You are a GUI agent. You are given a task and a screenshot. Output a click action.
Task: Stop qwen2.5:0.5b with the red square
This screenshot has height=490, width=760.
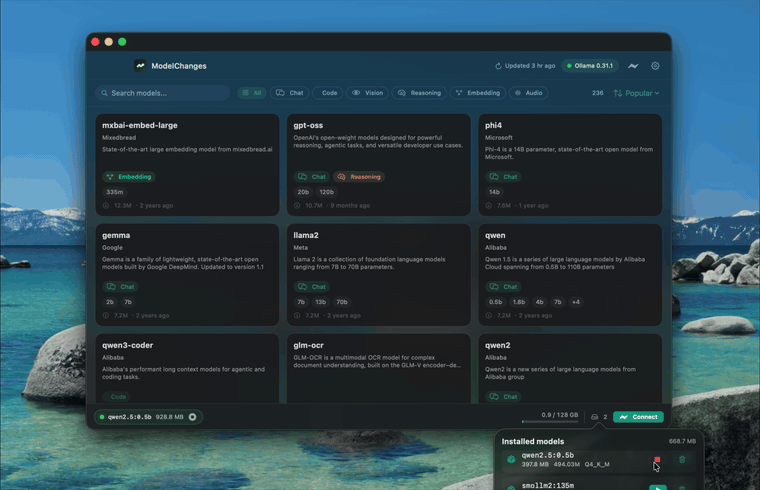tap(657, 459)
